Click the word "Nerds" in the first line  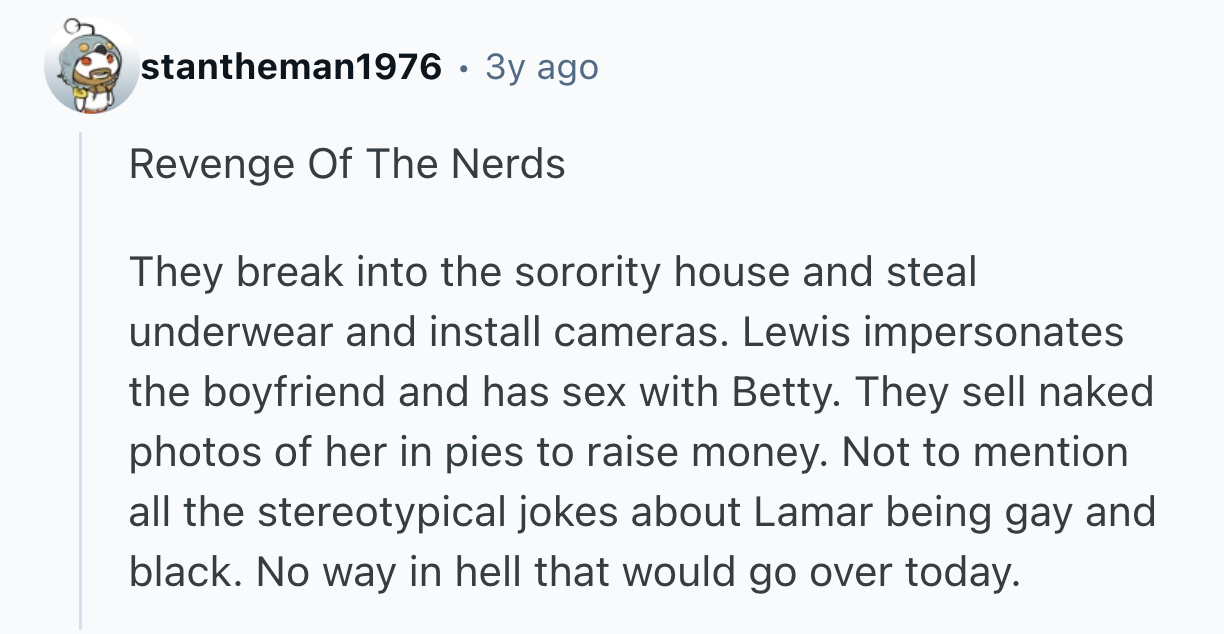click(507, 164)
